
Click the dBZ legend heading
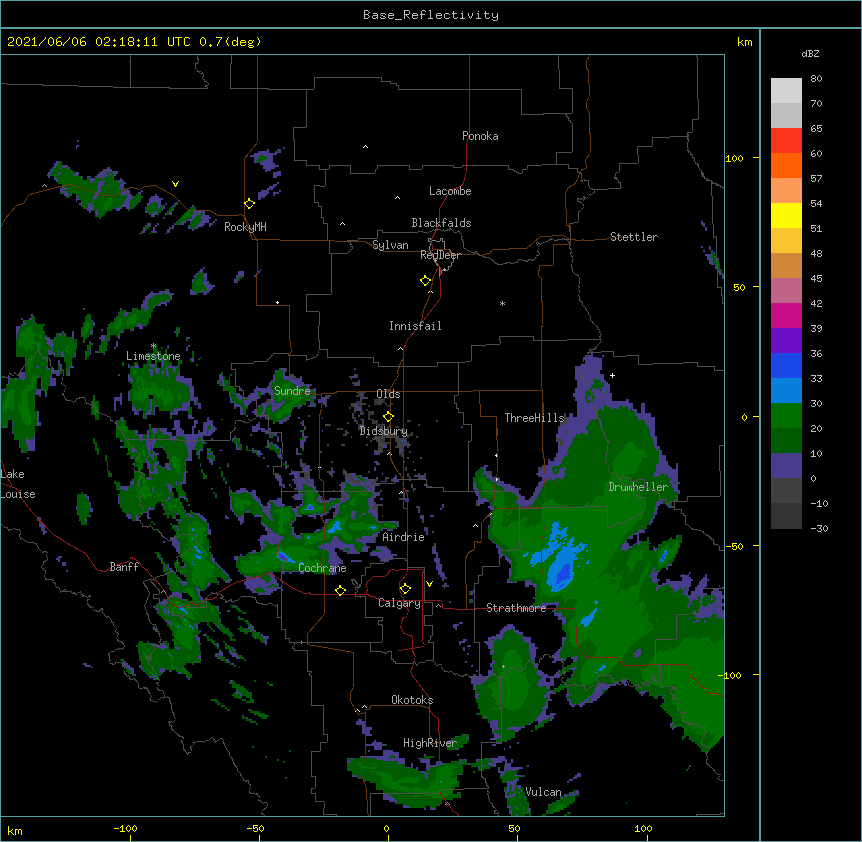810,53
